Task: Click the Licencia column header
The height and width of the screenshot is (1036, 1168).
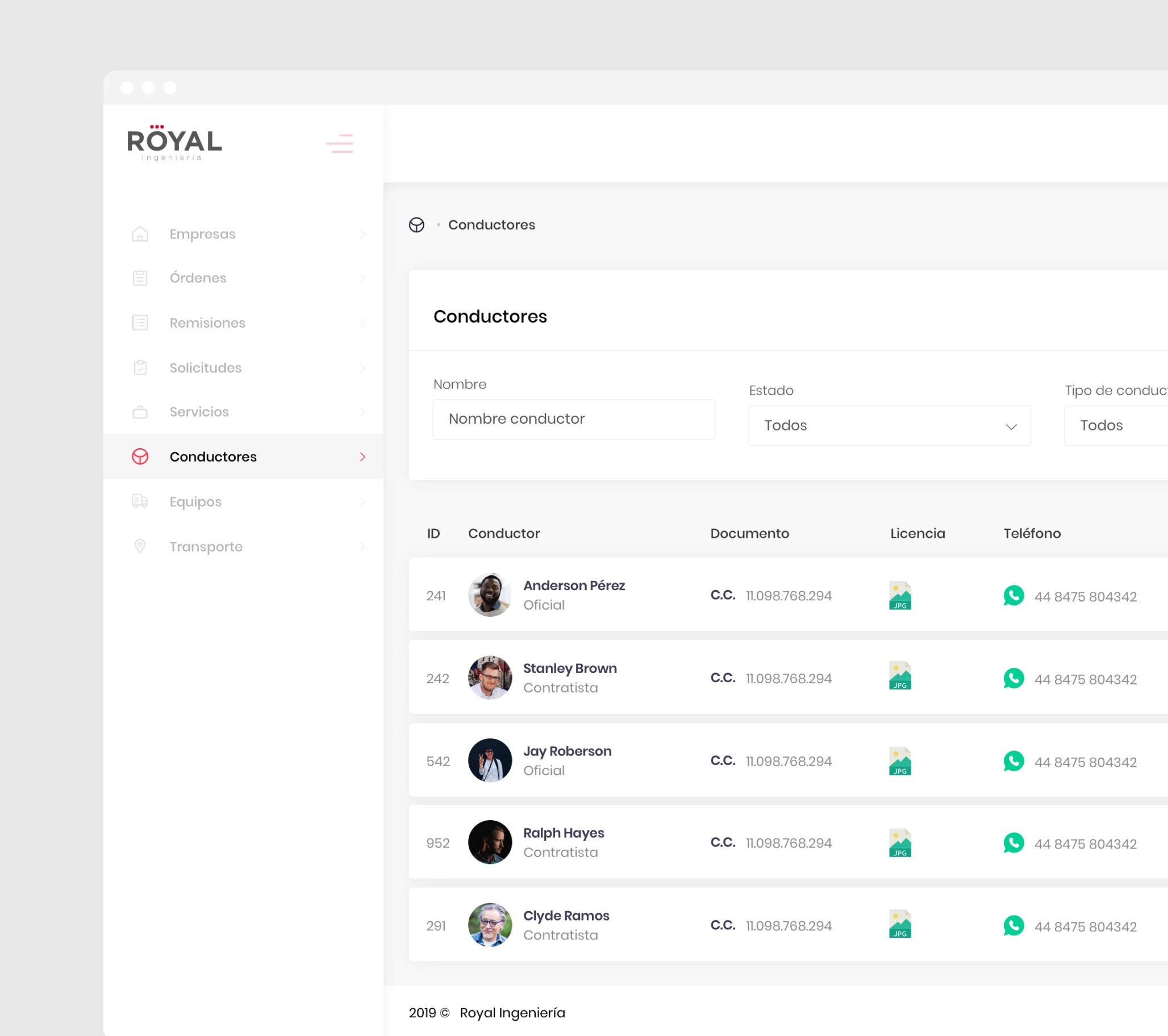Action: (917, 534)
